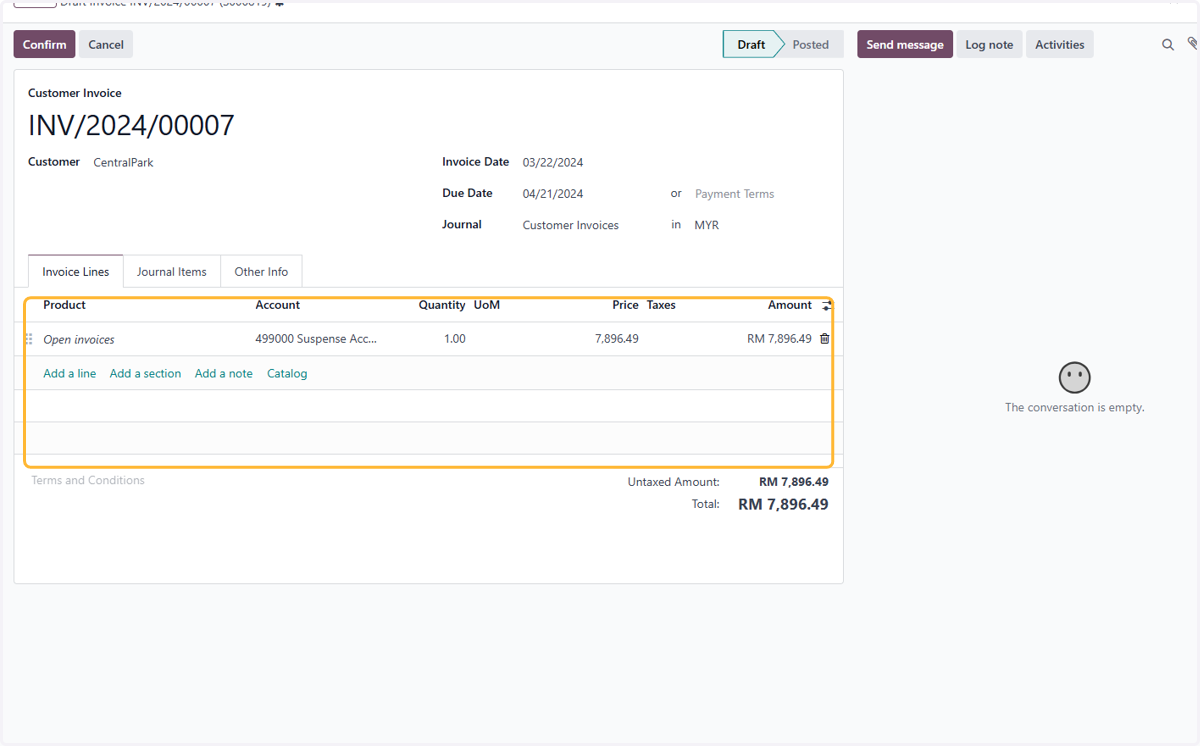Click the Terms and Conditions field
The width and height of the screenshot is (1200, 746).
point(88,481)
